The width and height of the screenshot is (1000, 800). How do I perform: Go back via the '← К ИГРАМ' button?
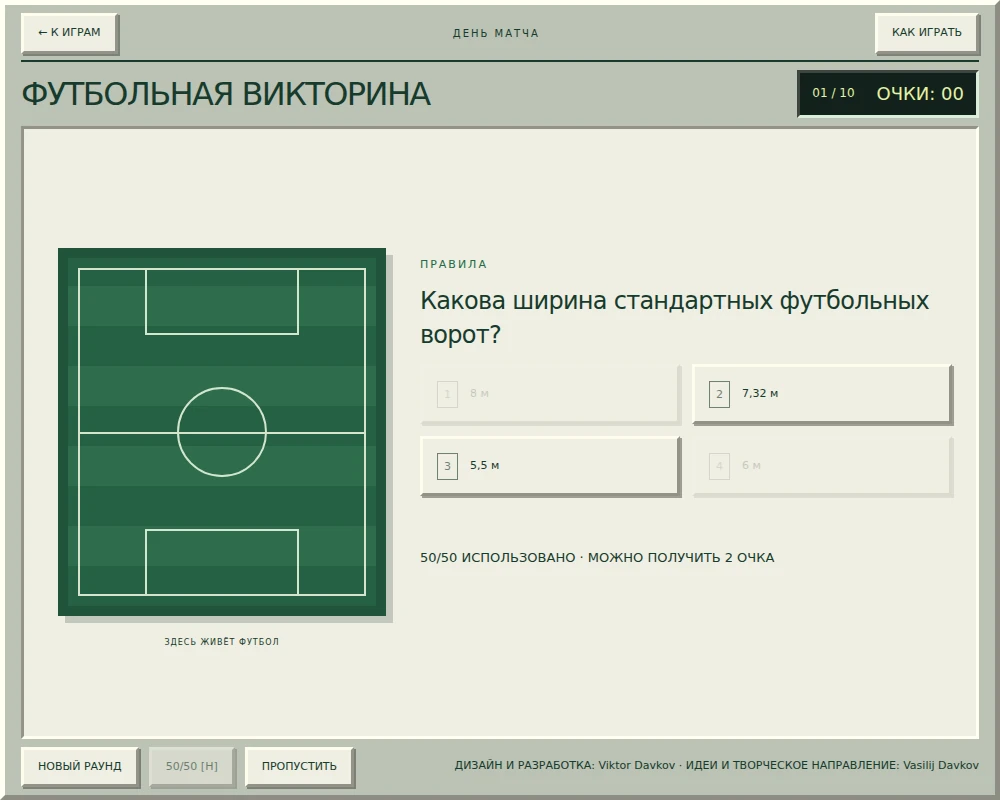(70, 33)
